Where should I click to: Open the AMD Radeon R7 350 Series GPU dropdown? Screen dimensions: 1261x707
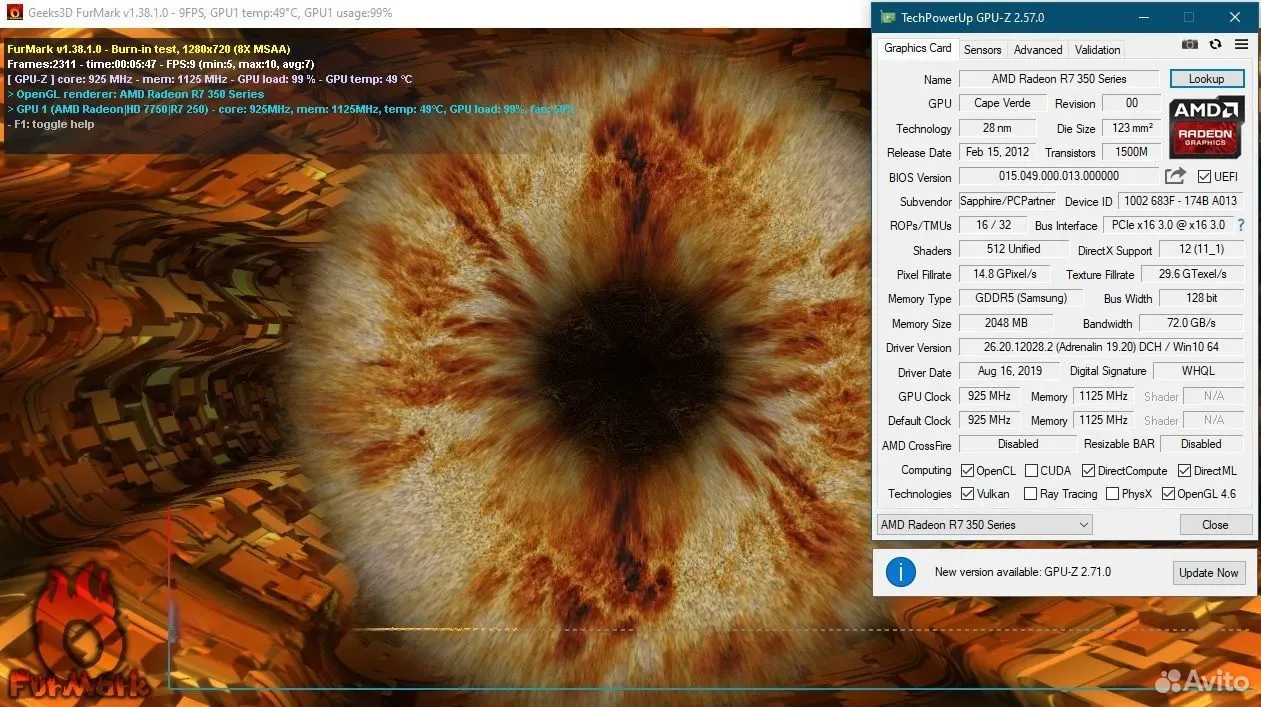click(984, 525)
